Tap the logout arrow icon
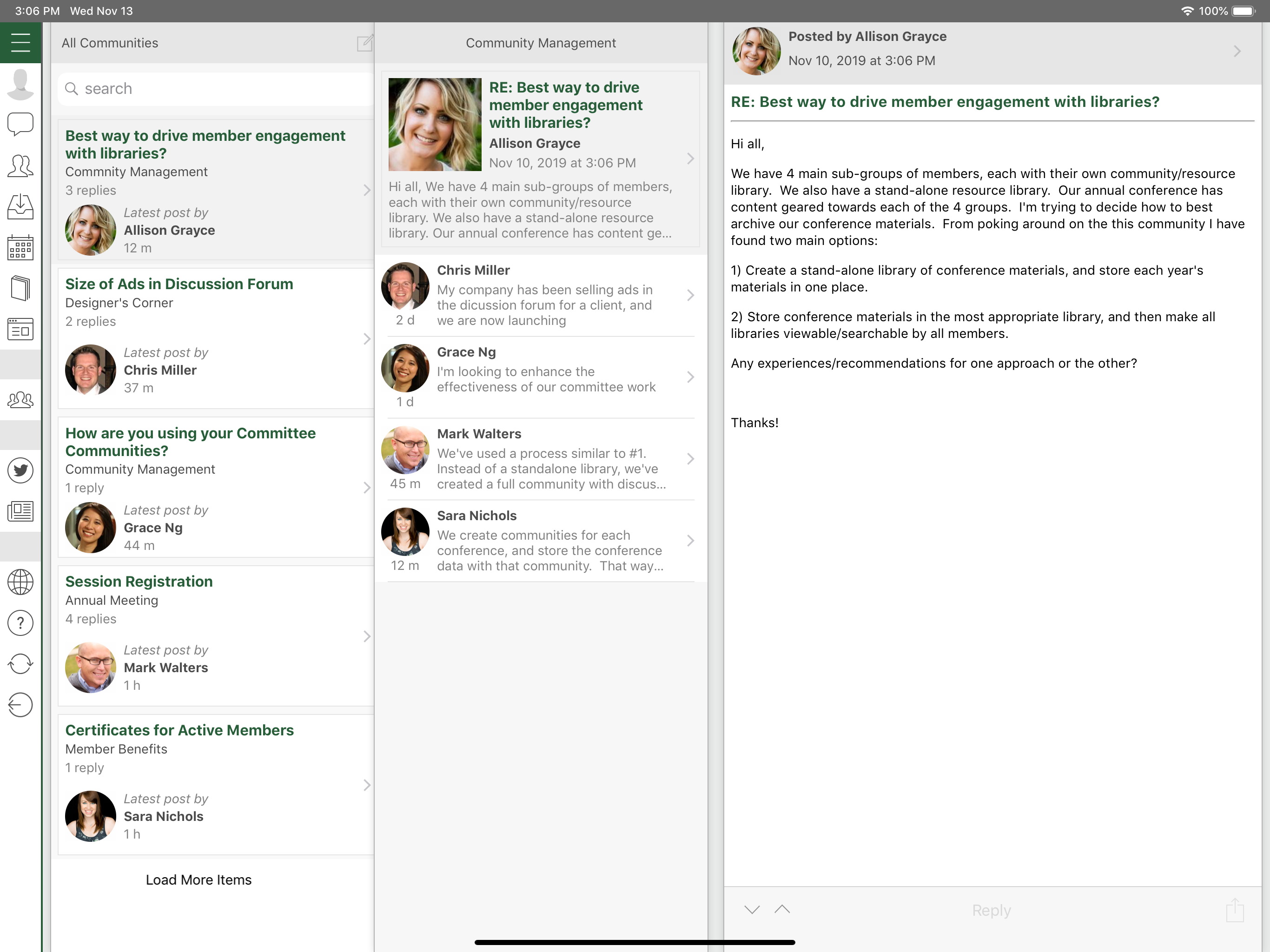Screen dimensions: 1270x952 click(x=20, y=705)
